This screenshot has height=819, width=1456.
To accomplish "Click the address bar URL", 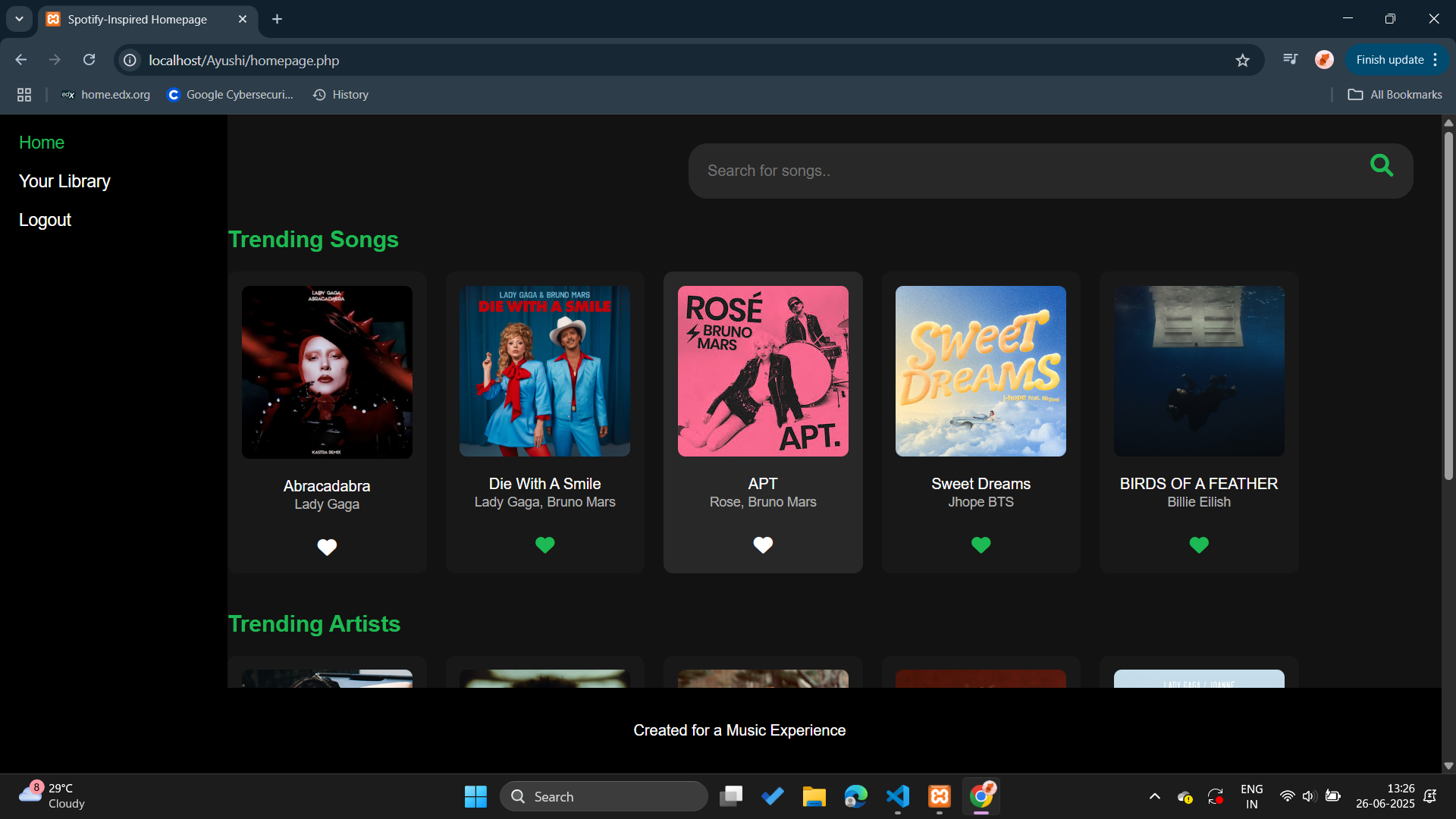I will [243, 61].
